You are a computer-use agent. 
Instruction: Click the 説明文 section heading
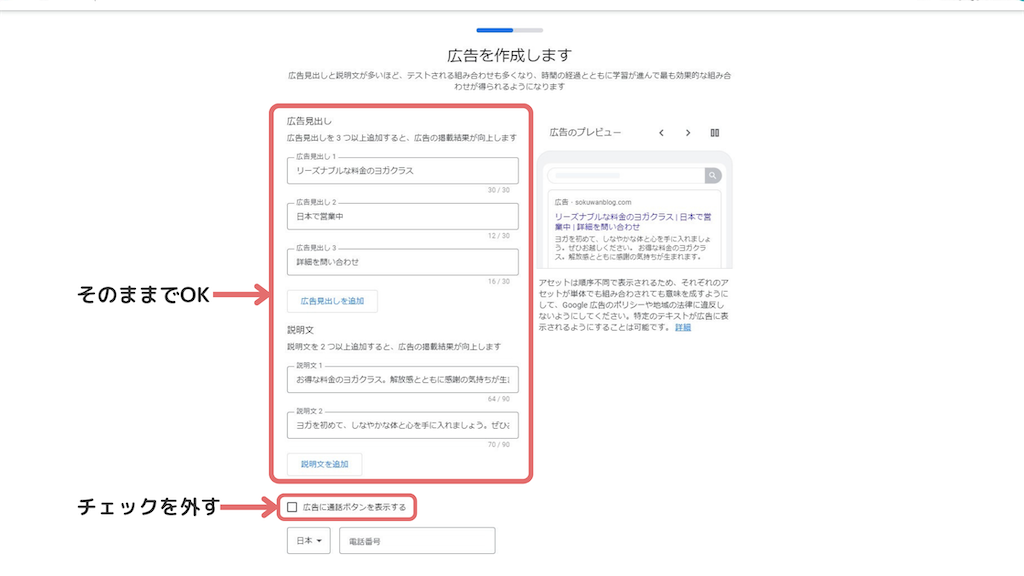[x=300, y=330]
